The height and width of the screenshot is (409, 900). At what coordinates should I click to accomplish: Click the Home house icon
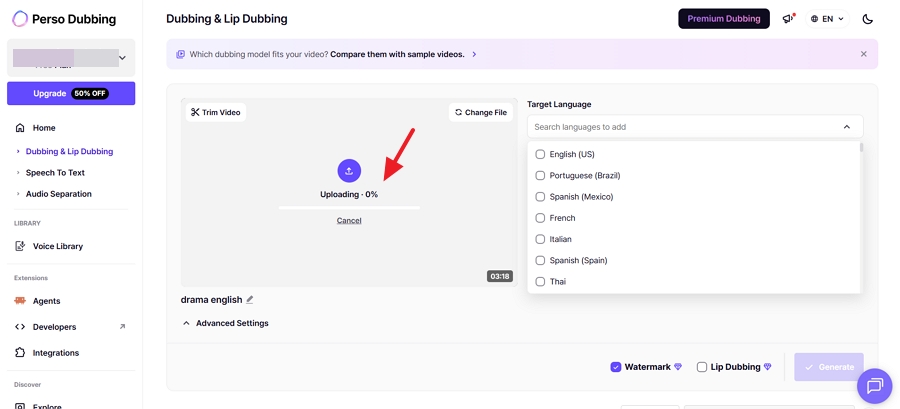20,128
